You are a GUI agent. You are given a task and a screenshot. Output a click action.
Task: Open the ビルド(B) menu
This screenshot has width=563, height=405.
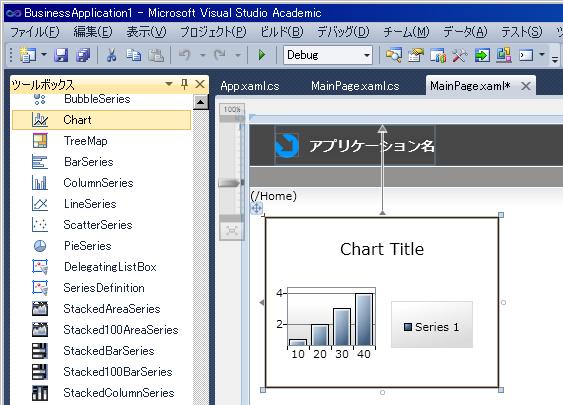click(282, 32)
